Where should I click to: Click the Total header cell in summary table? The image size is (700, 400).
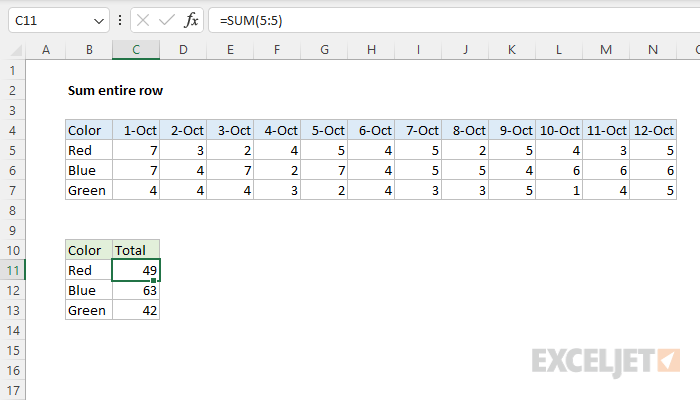136,250
